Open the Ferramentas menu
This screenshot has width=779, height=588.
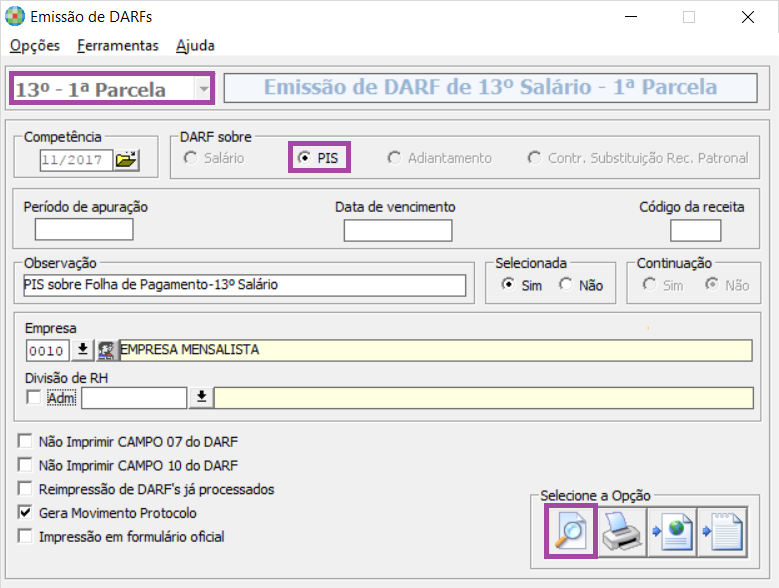(117, 45)
